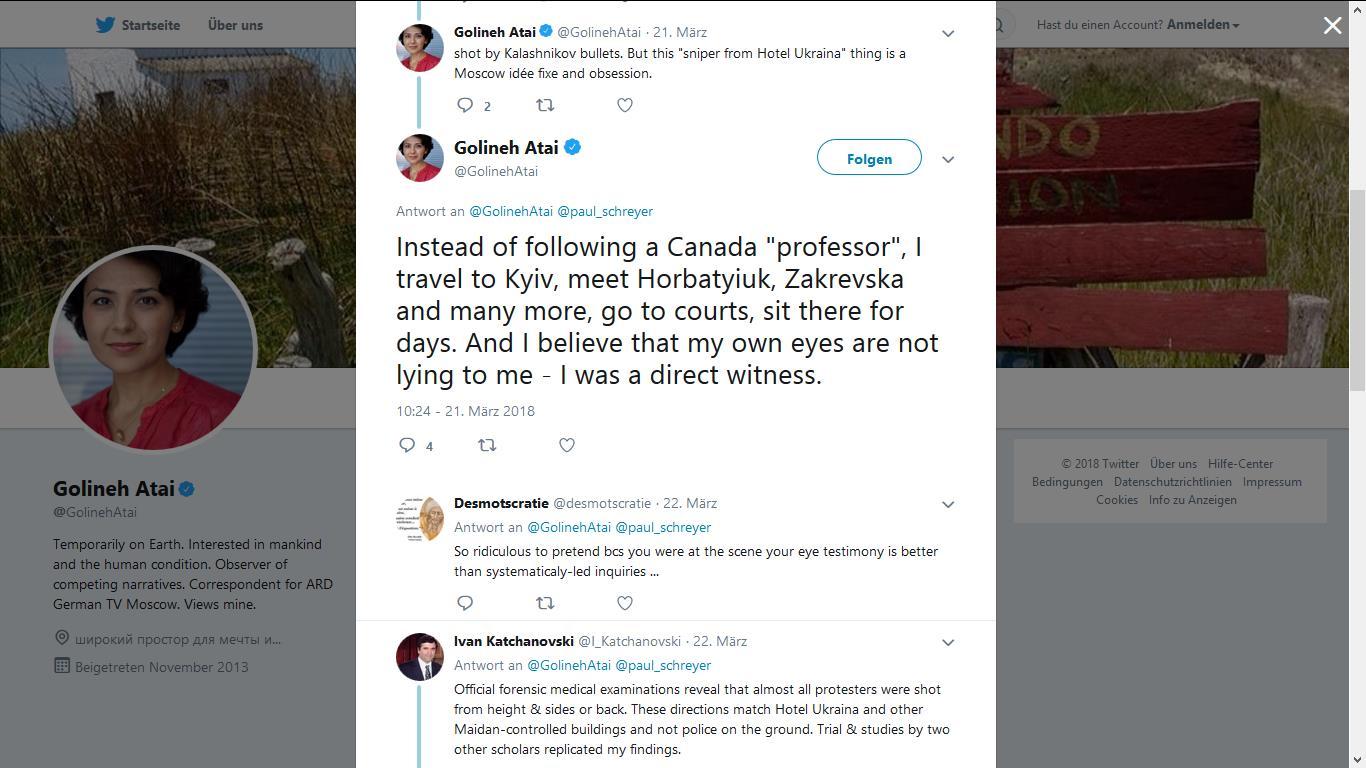Open the Anmelden login dropdown
The image size is (1366, 768).
tap(1203, 25)
